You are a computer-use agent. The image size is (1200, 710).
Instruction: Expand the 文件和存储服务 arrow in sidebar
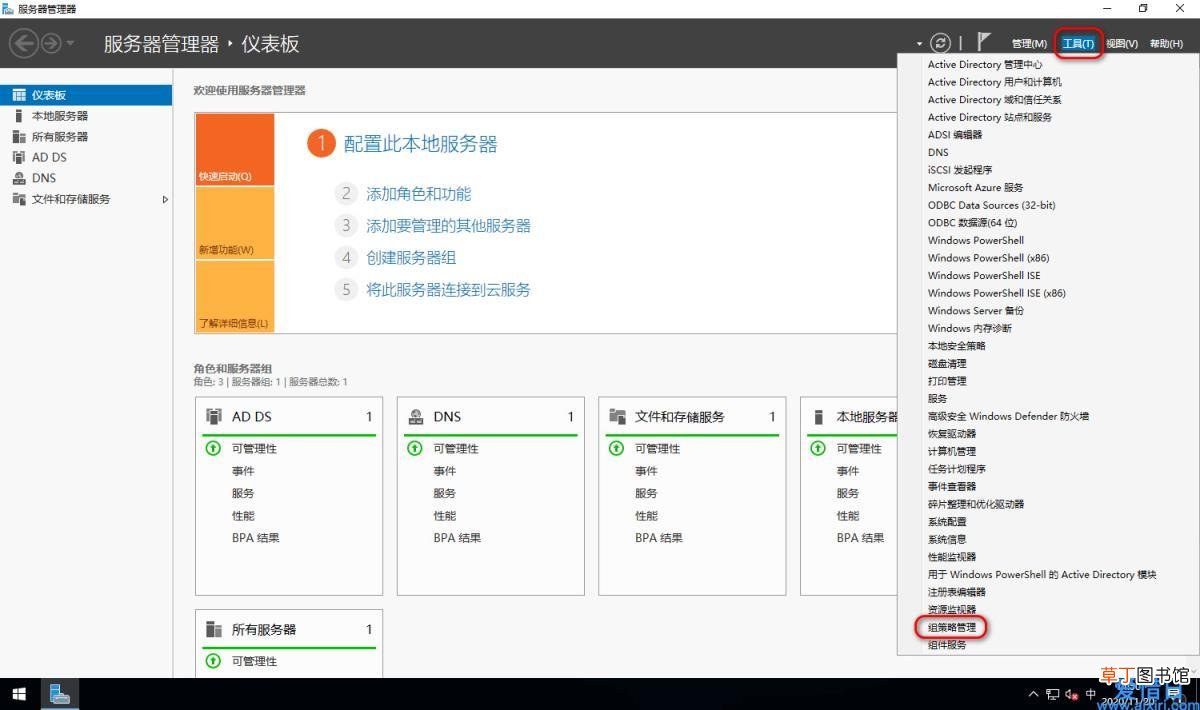pos(165,199)
